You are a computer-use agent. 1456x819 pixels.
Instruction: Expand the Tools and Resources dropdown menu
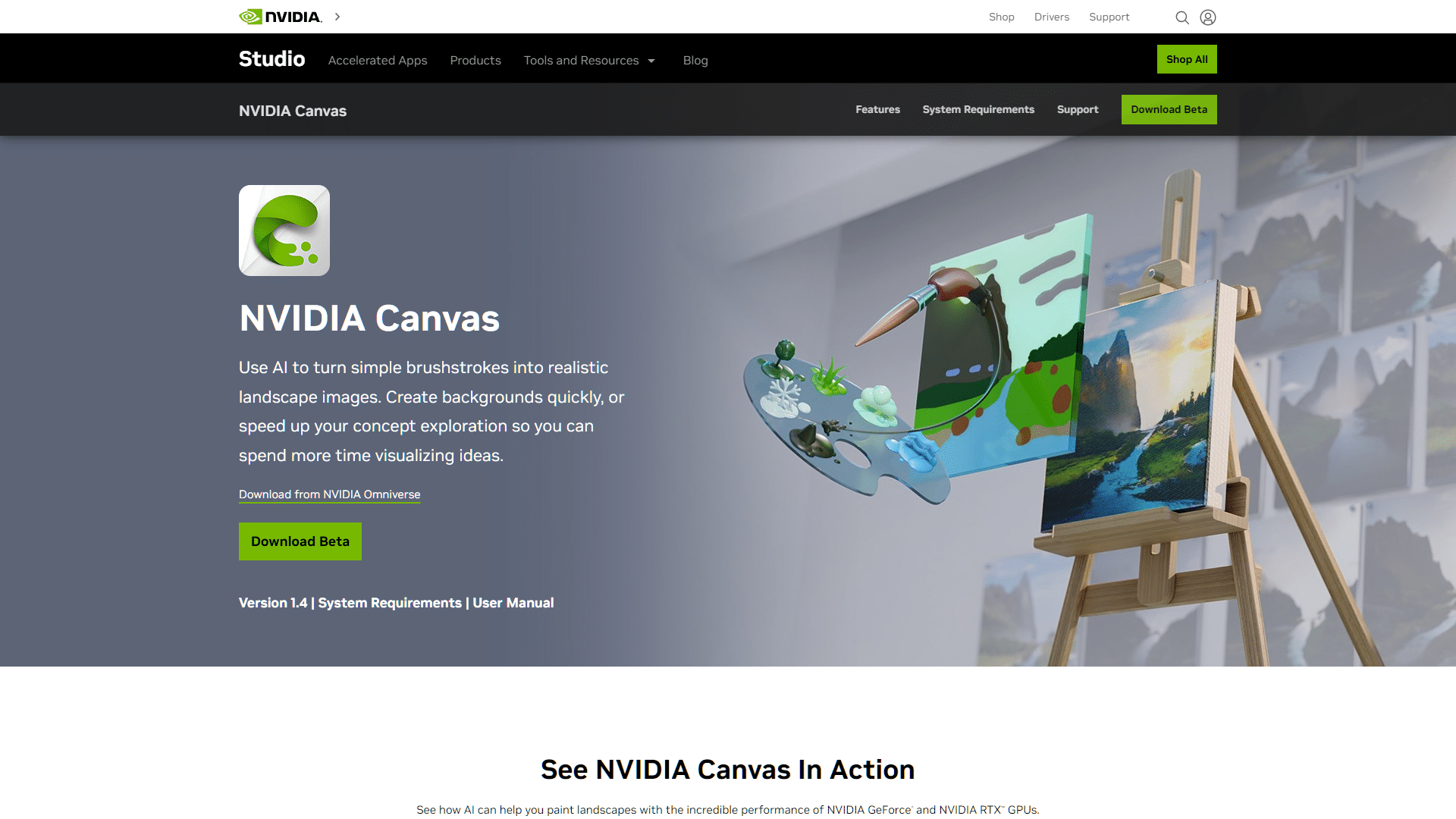[x=589, y=60]
